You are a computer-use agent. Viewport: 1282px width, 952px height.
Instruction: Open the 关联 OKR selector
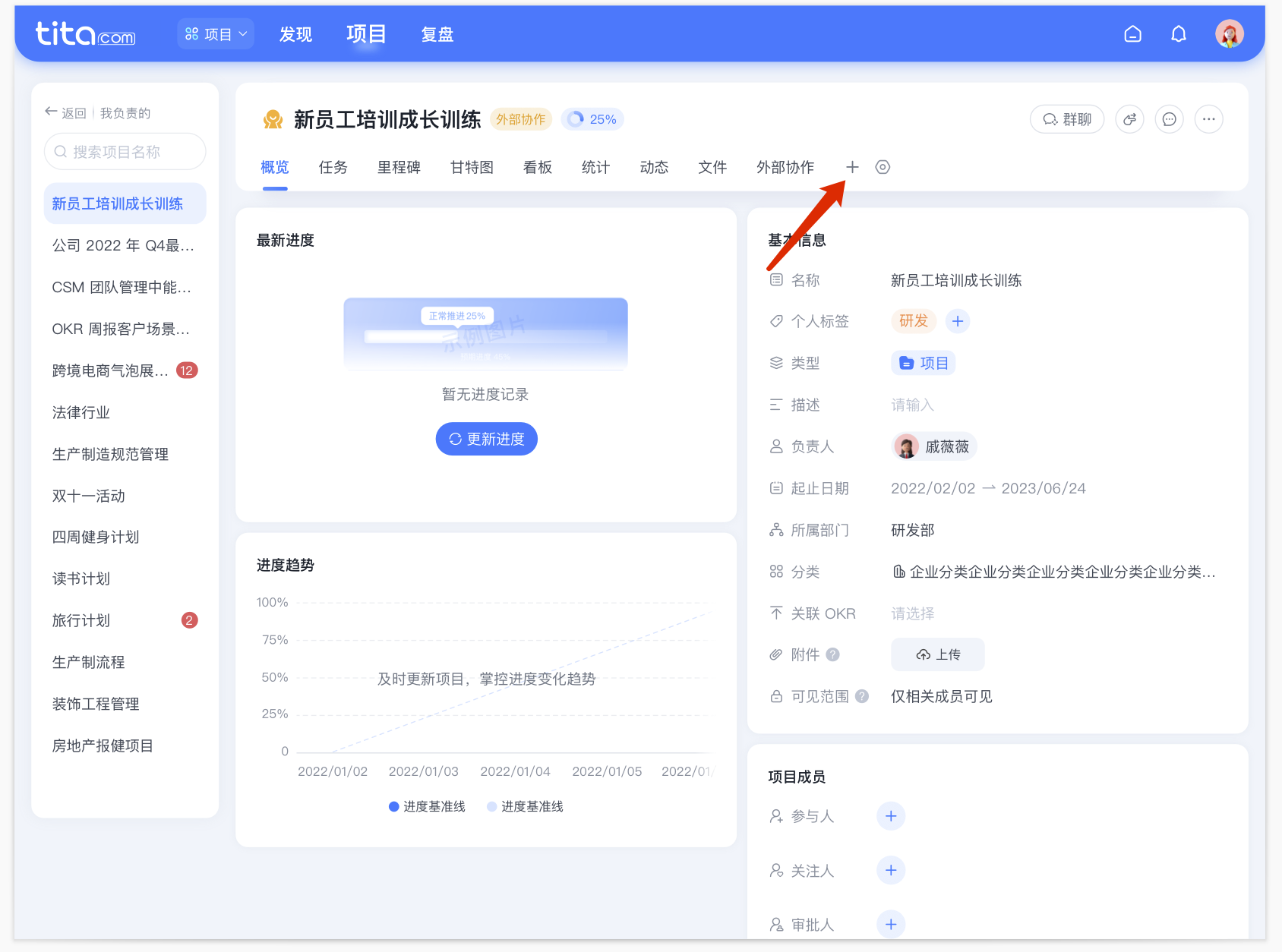[x=912, y=613]
